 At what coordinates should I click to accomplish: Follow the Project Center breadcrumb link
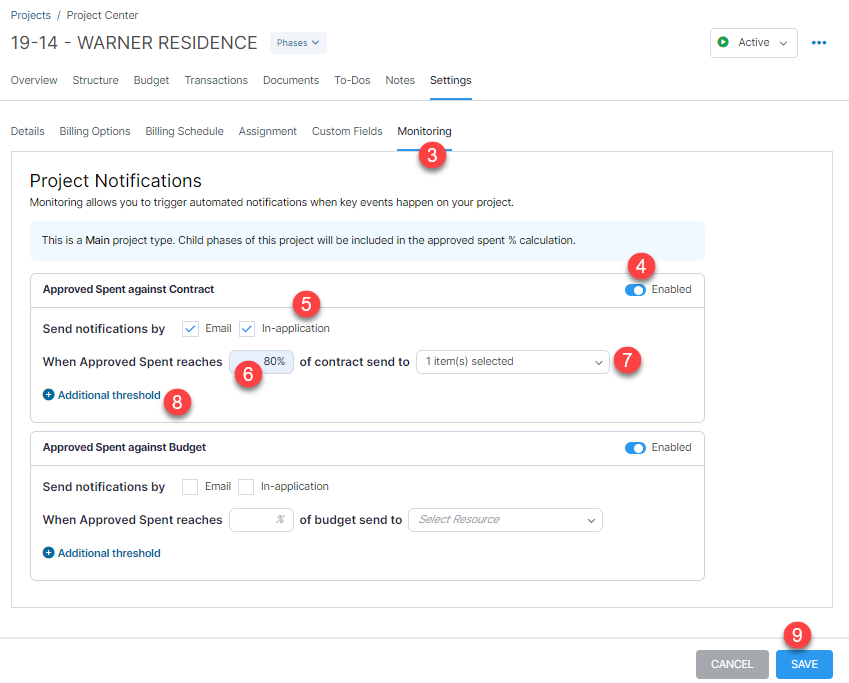click(x=102, y=15)
